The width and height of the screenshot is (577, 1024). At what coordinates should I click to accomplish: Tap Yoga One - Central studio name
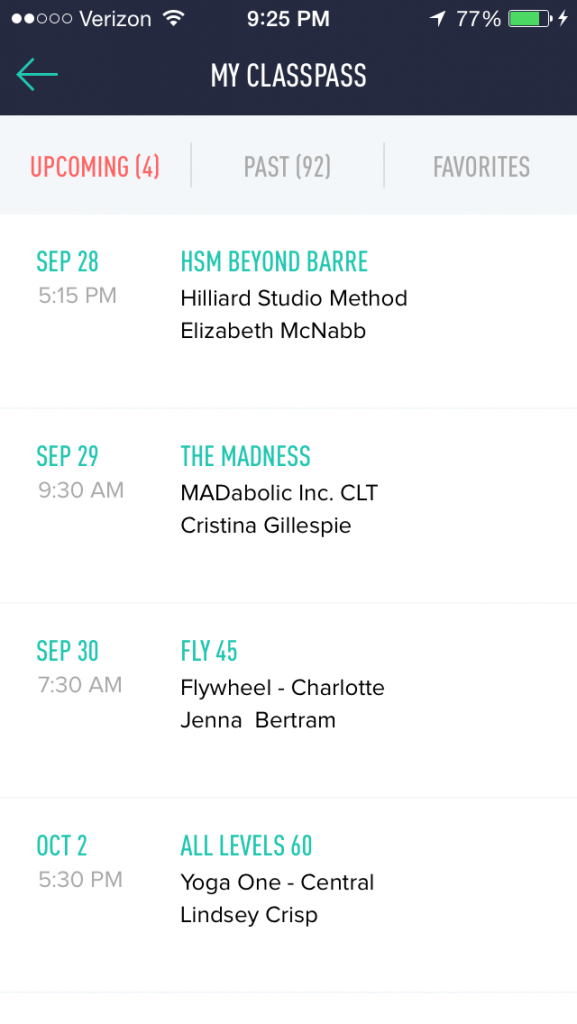277,882
